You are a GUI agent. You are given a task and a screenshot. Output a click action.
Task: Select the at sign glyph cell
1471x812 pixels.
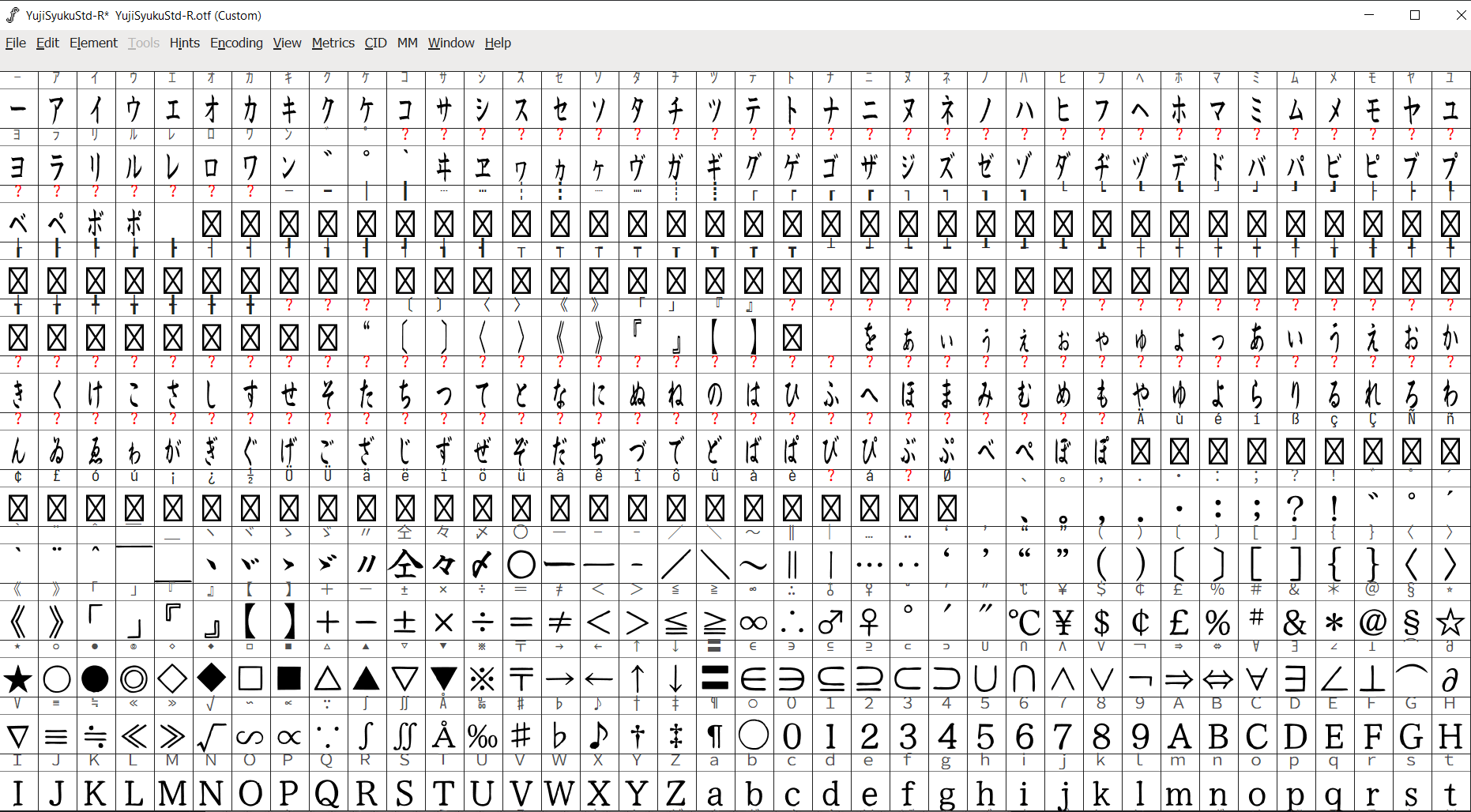[1373, 622]
